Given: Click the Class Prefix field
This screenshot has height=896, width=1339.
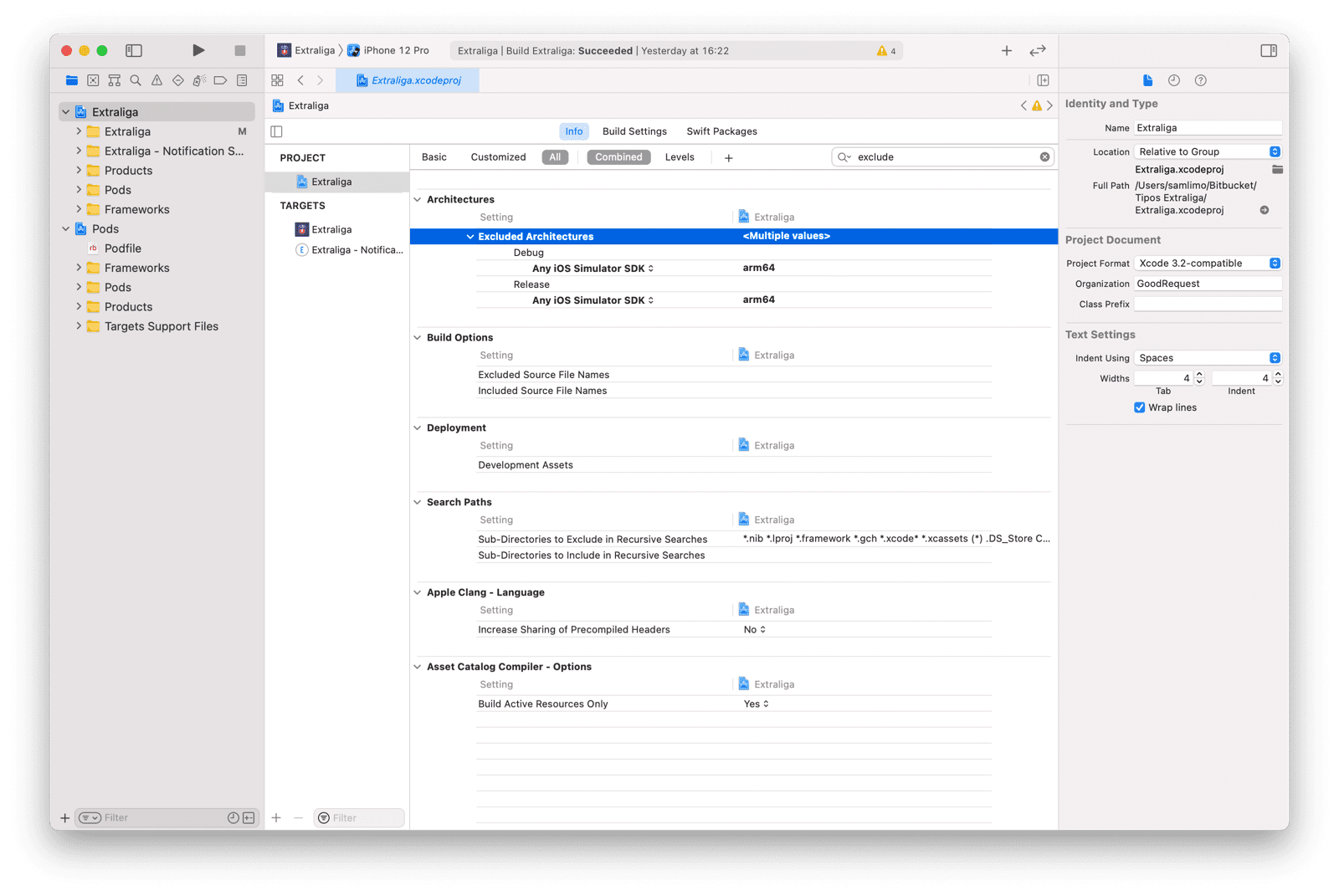Looking at the screenshot, I should tap(1208, 304).
